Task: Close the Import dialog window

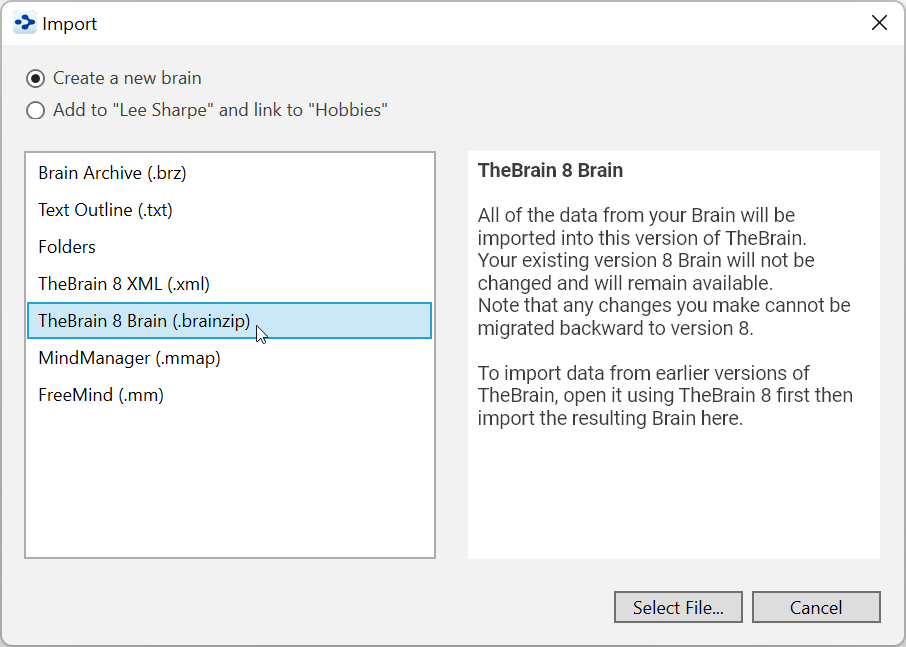Action: point(879,23)
